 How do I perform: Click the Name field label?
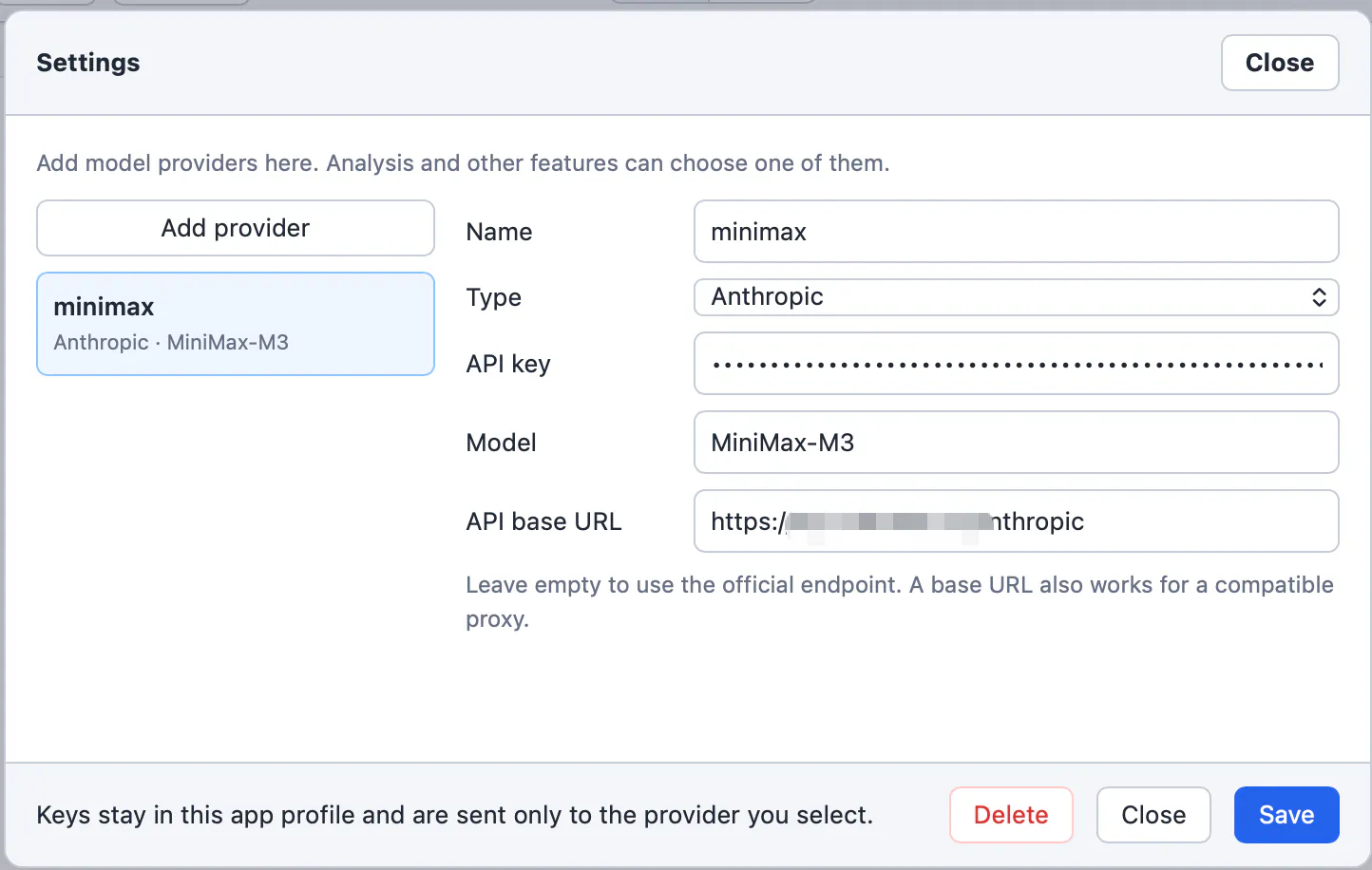pyautogui.click(x=499, y=232)
